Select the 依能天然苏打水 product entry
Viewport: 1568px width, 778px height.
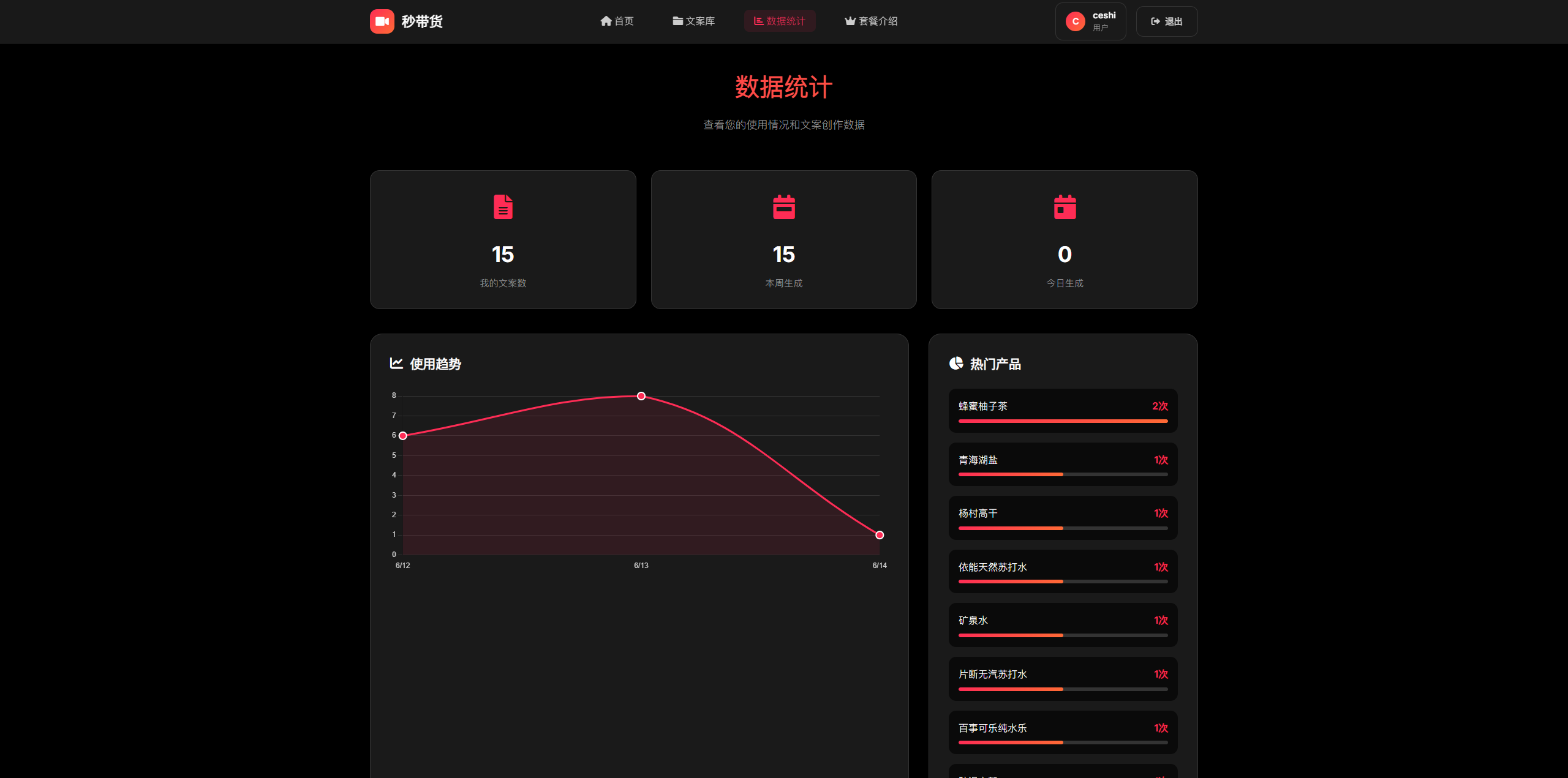click(1063, 571)
